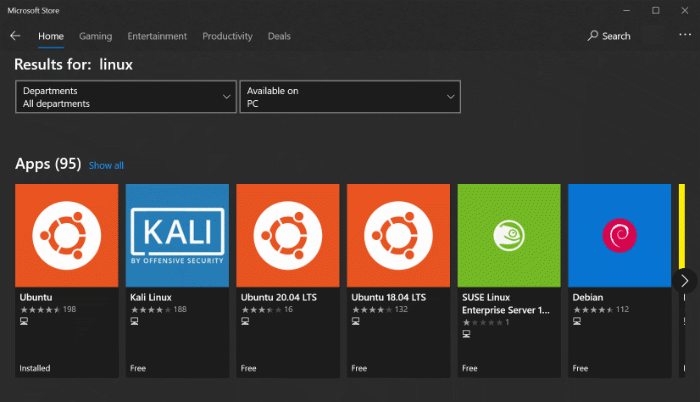This screenshot has height=402, width=700.
Task: Minimize the Microsoft Store window
Action: (627, 10)
